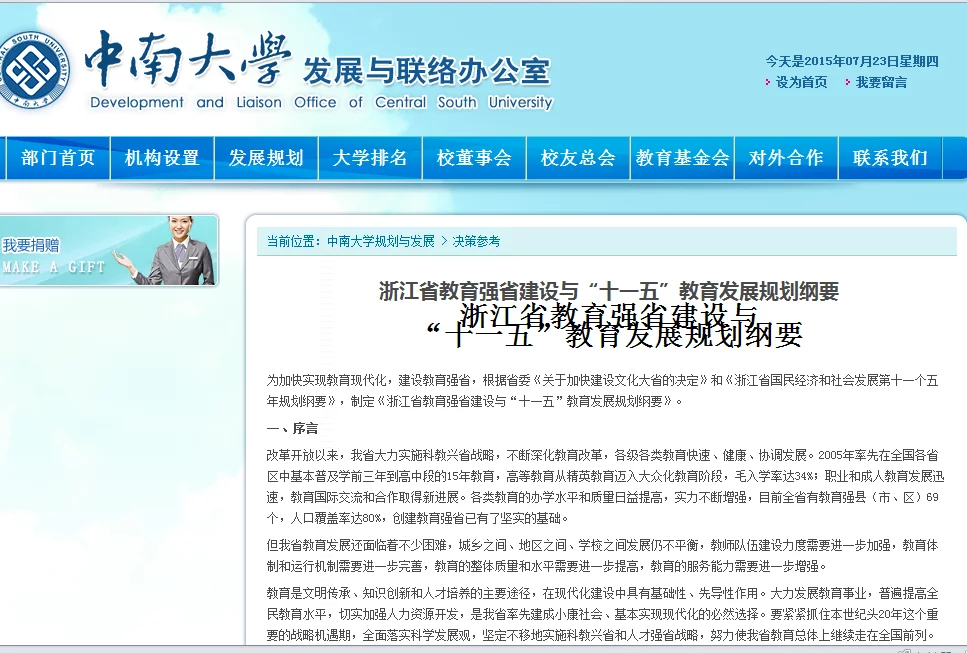The width and height of the screenshot is (967, 653).
Task: Go to the 发展规划 section
Action: [x=266, y=158]
